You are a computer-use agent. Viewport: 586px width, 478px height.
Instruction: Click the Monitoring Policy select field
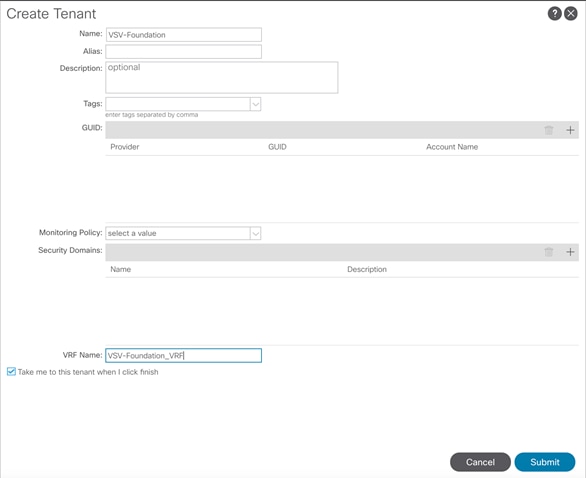(178, 234)
